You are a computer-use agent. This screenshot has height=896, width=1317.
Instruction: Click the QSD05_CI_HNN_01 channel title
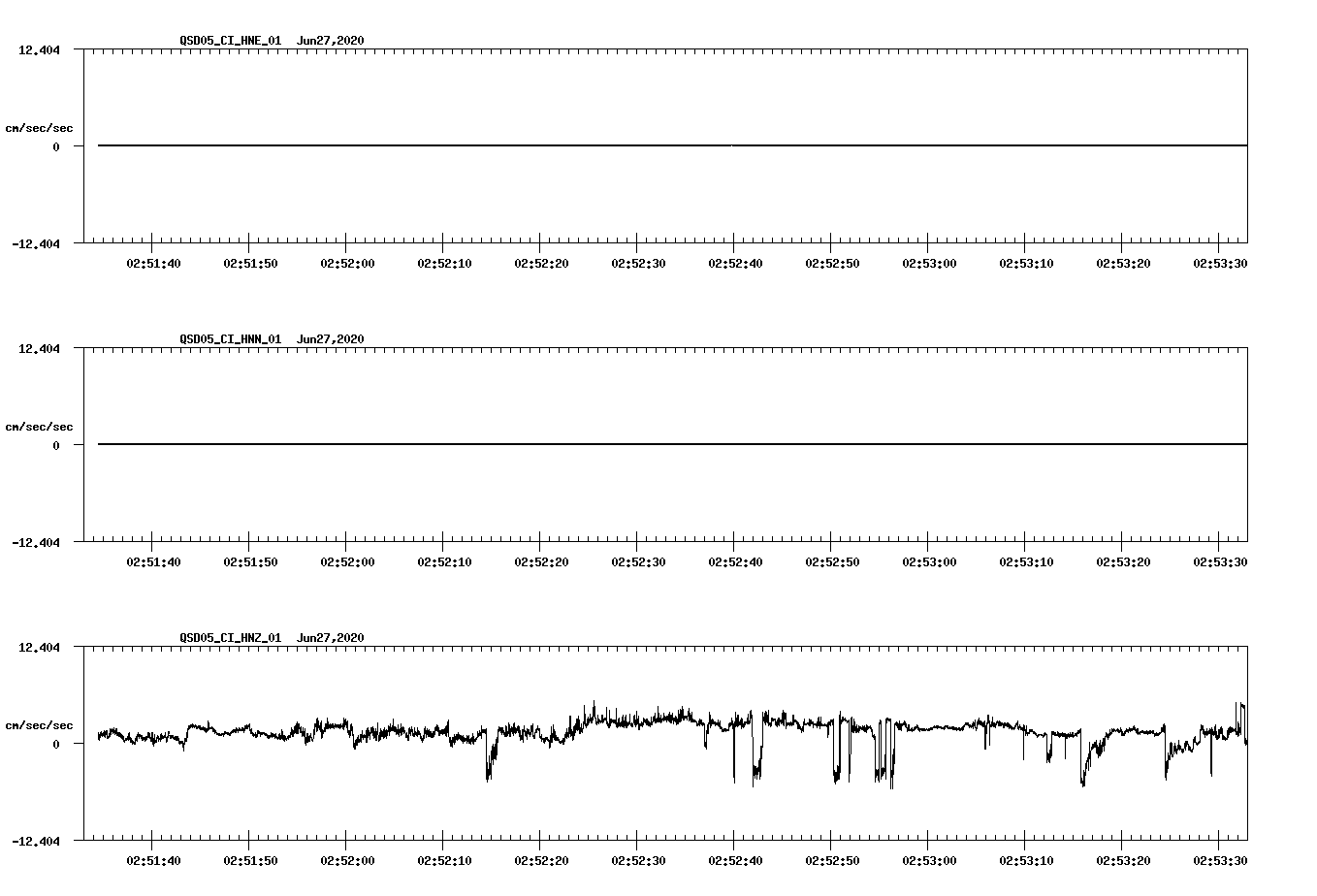click(x=231, y=339)
